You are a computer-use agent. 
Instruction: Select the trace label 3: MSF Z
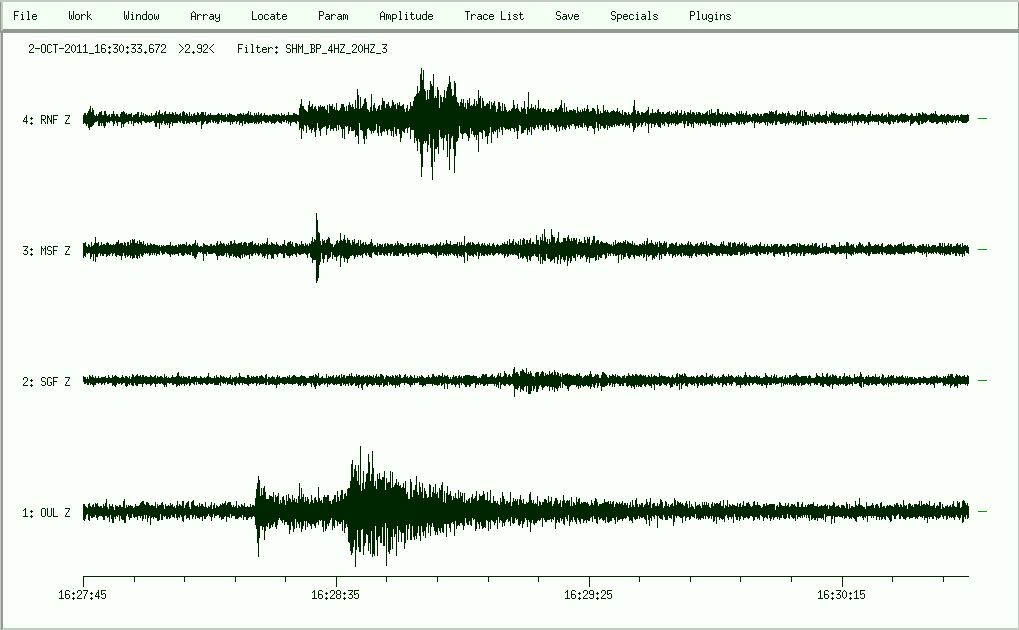pyautogui.click(x=46, y=251)
